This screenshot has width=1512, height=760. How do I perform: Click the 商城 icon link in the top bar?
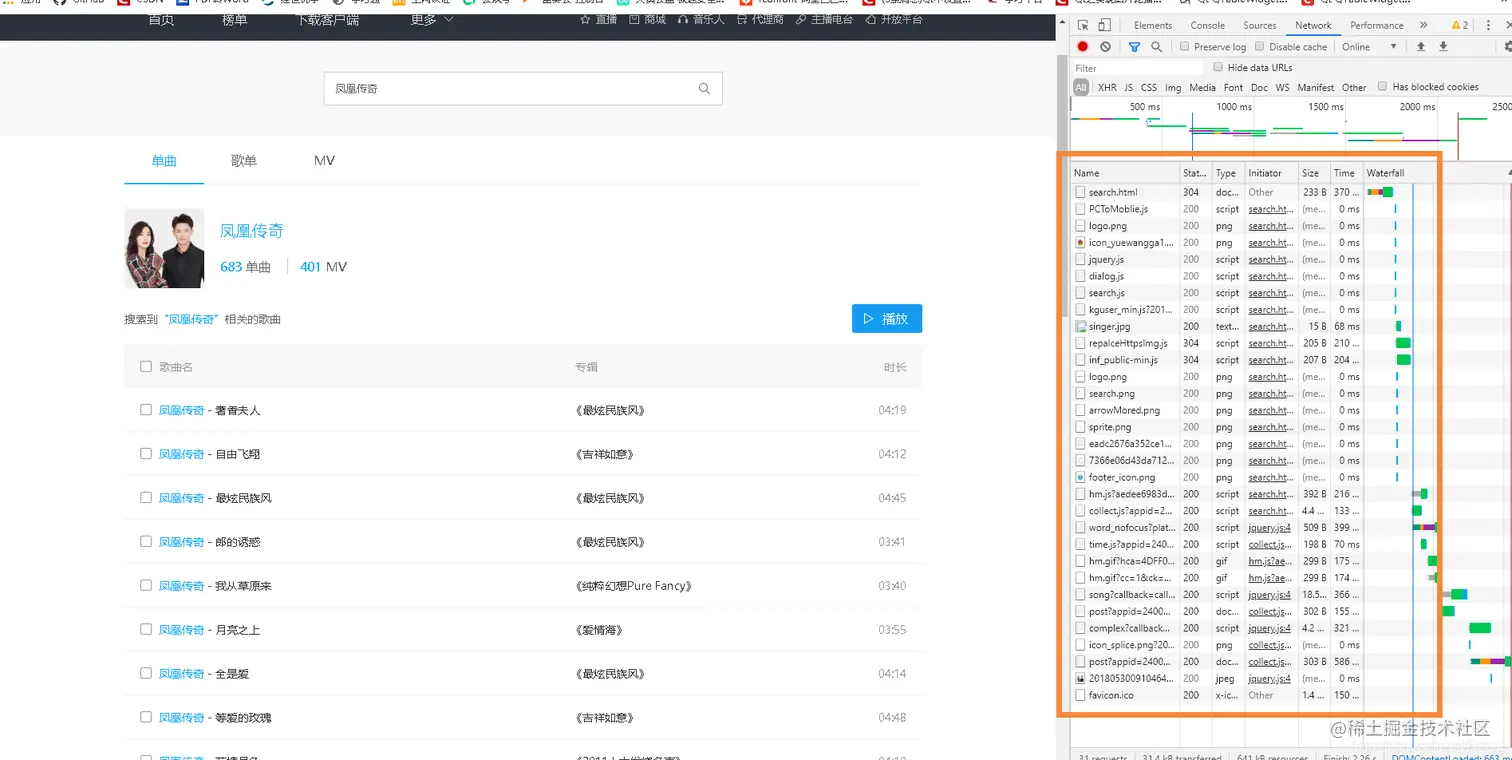pos(648,19)
